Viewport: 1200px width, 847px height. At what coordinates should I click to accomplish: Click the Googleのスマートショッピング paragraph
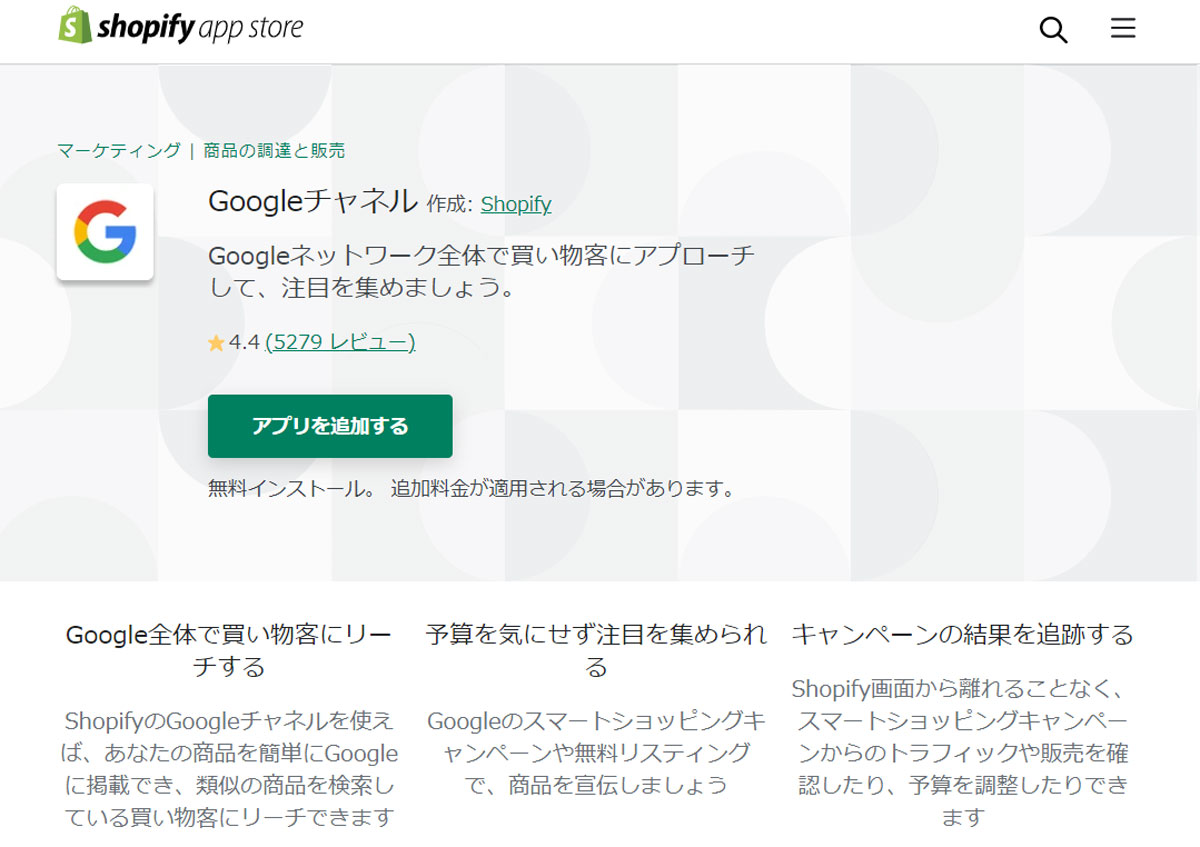596,752
